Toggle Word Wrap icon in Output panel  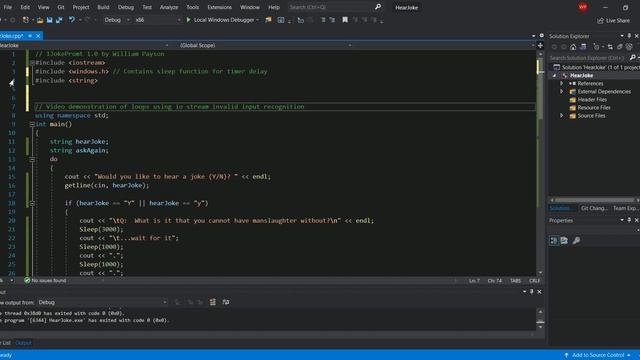point(226,302)
